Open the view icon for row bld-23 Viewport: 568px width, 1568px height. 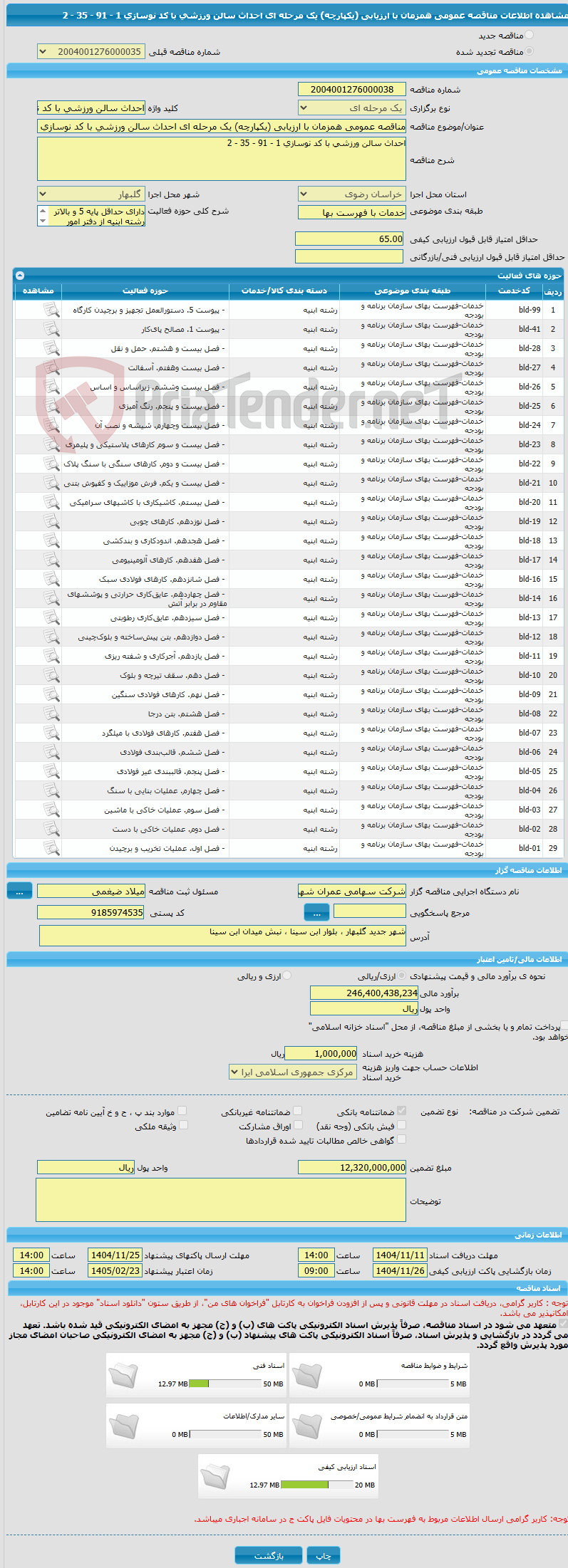click(51, 444)
